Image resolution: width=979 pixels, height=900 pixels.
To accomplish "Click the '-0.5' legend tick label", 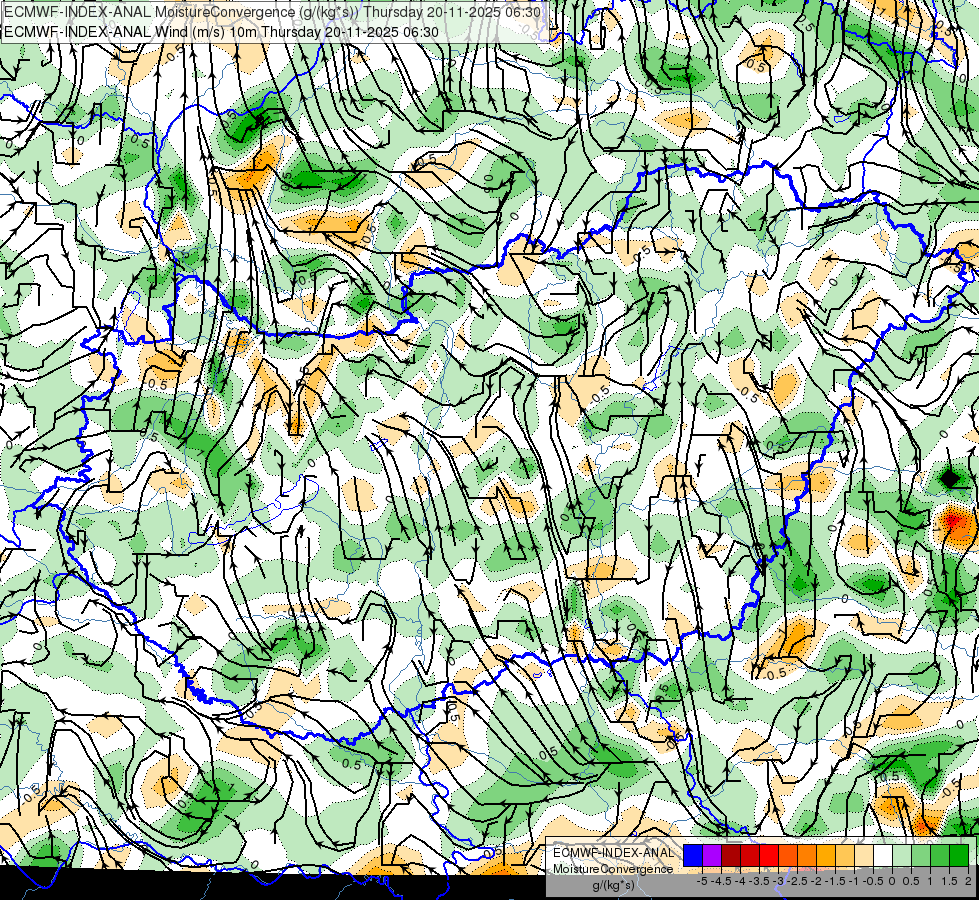I will tap(873, 881).
